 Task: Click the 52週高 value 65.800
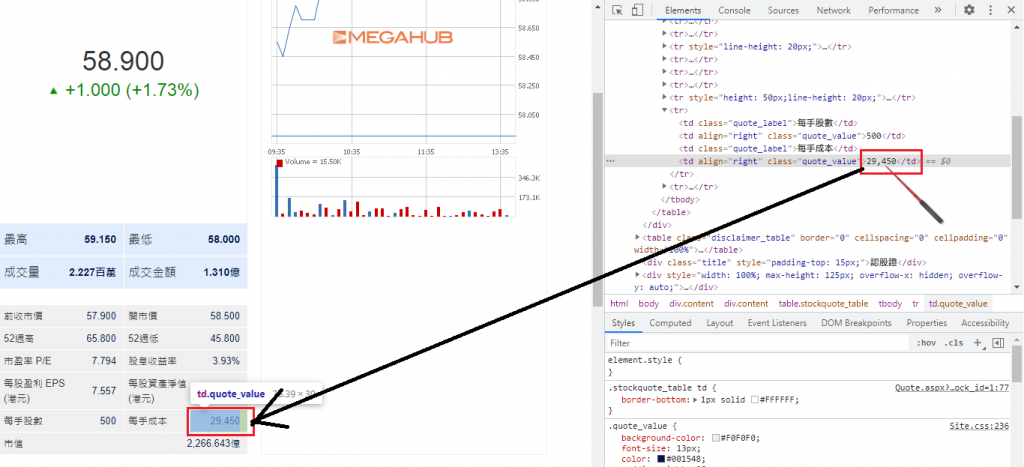(x=101, y=338)
